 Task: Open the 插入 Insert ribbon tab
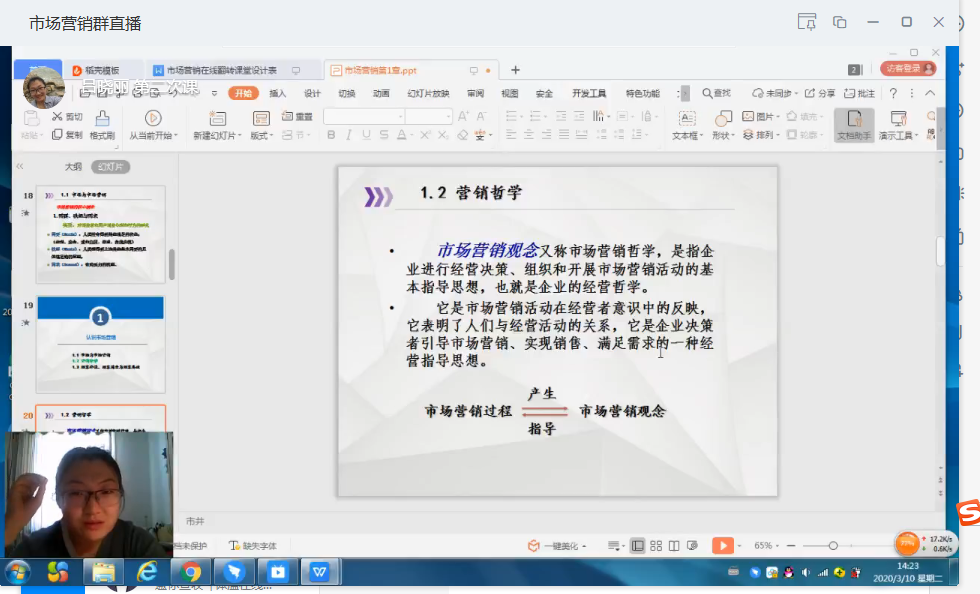277,93
